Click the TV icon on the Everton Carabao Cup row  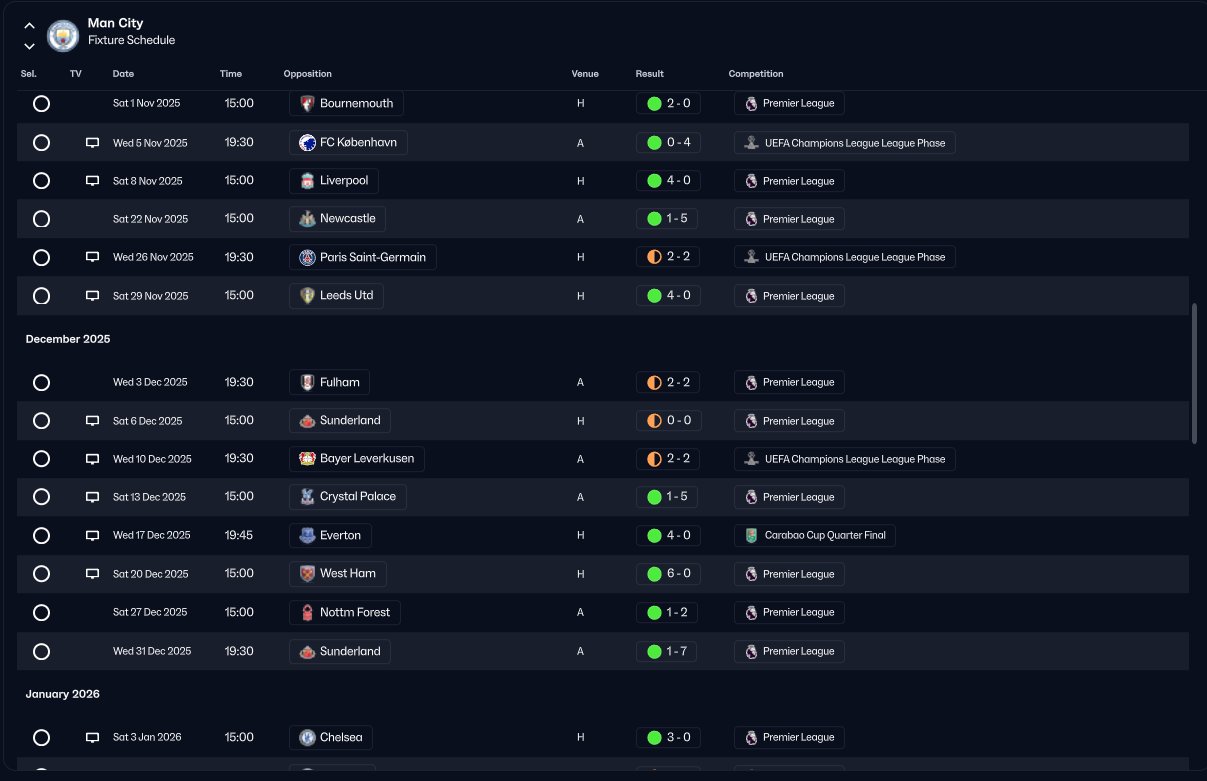click(x=93, y=535)
